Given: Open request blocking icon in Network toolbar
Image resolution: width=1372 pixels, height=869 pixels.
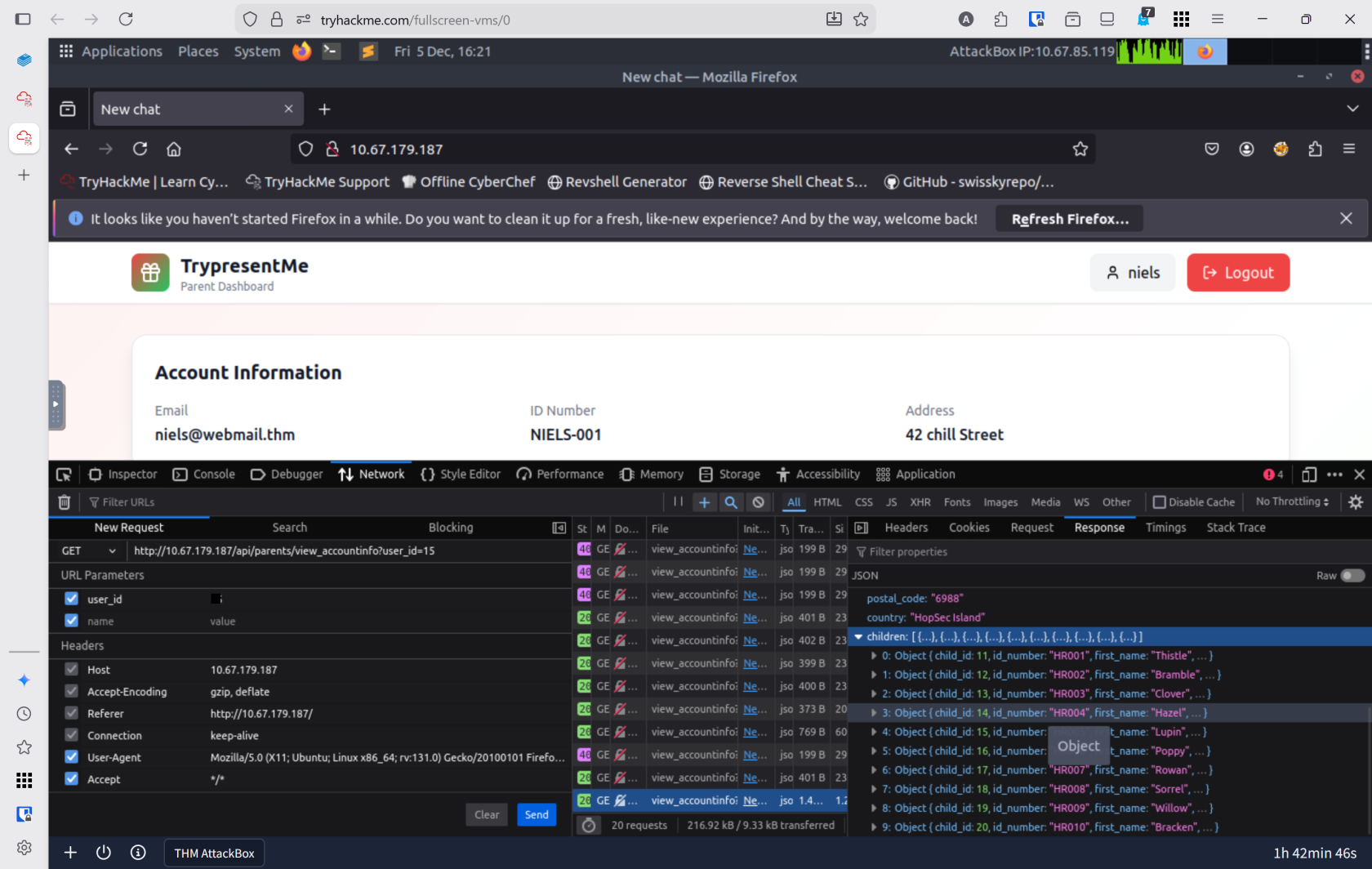Looking at the screenshot, I should point(759,502).
